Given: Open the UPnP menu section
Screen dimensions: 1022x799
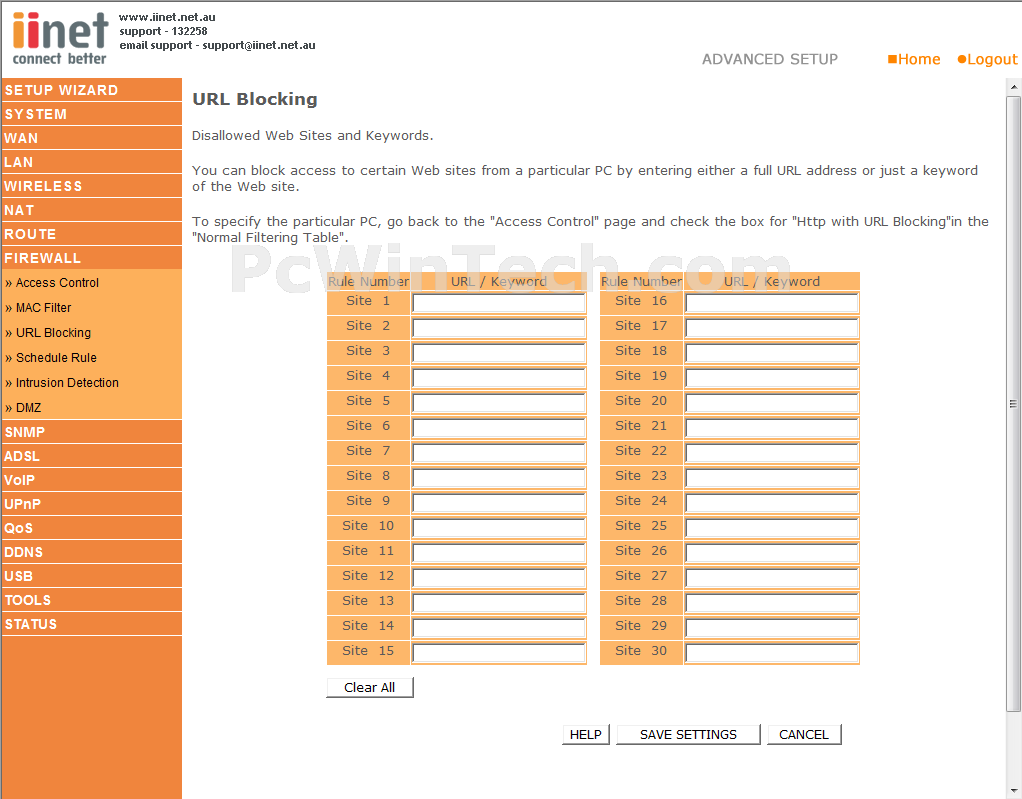Looking at the screenshot, I should pyautogui.click(x=91, y=504).
